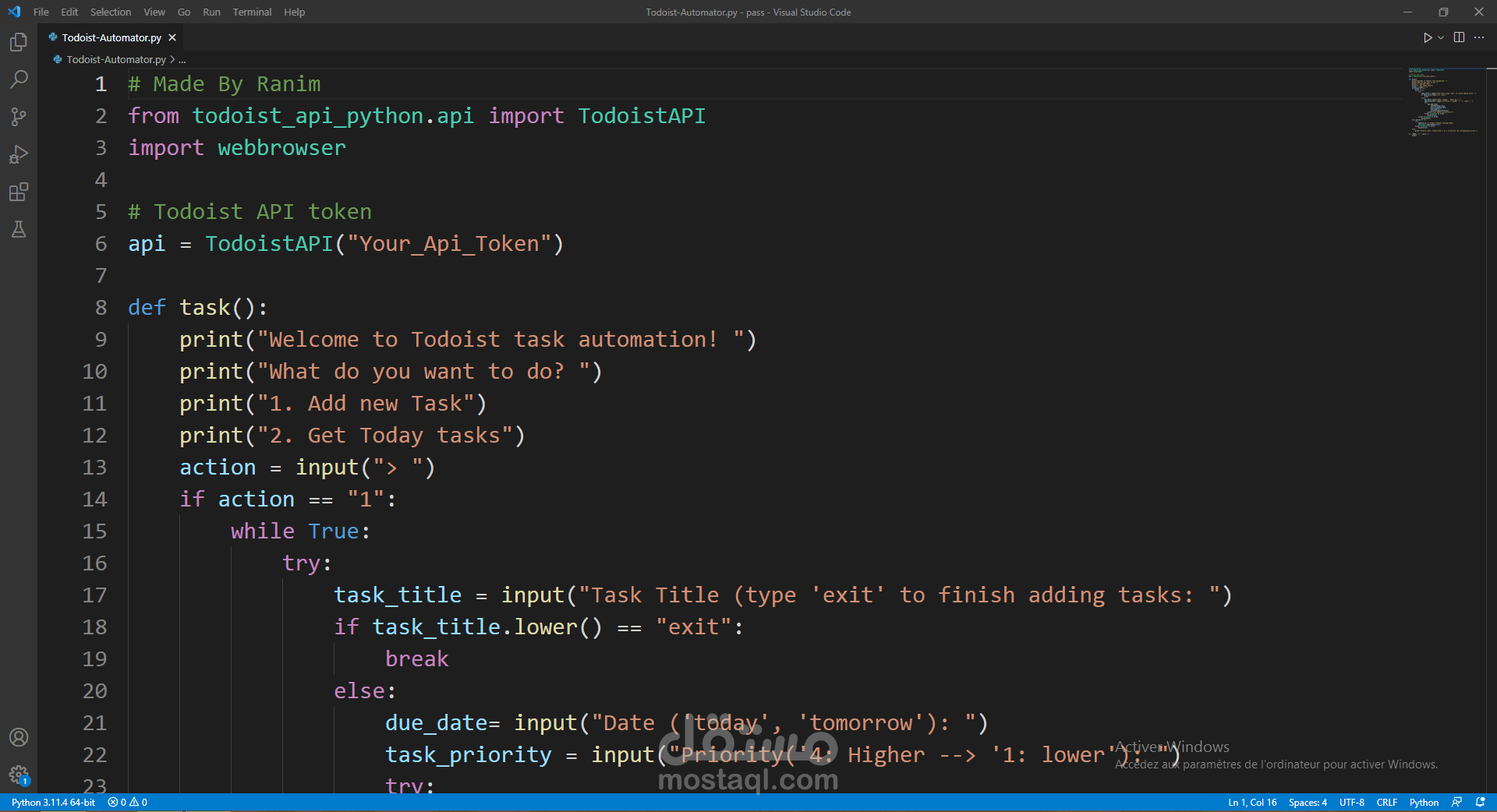Open the Manage gear settings icon
This screenshot has width=1497, height=812.
point(19,775)
